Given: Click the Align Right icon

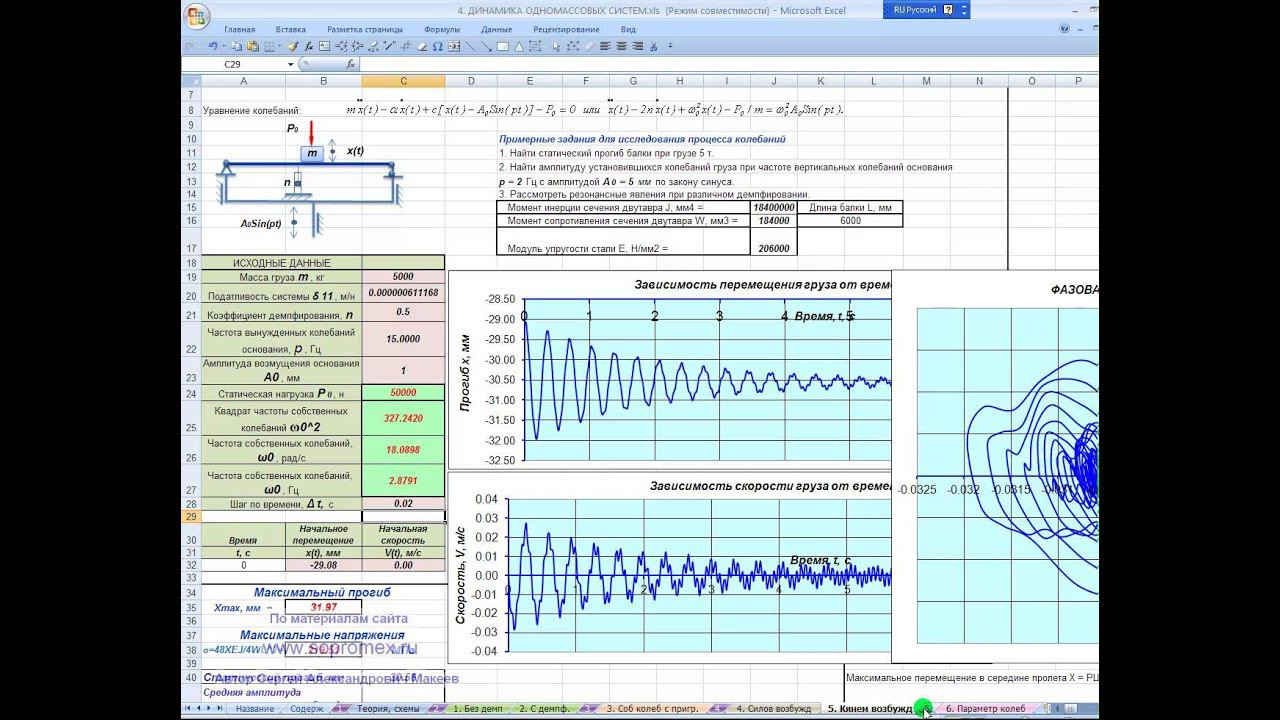Looking at the screenshot, I should click(x=637, y=46).
